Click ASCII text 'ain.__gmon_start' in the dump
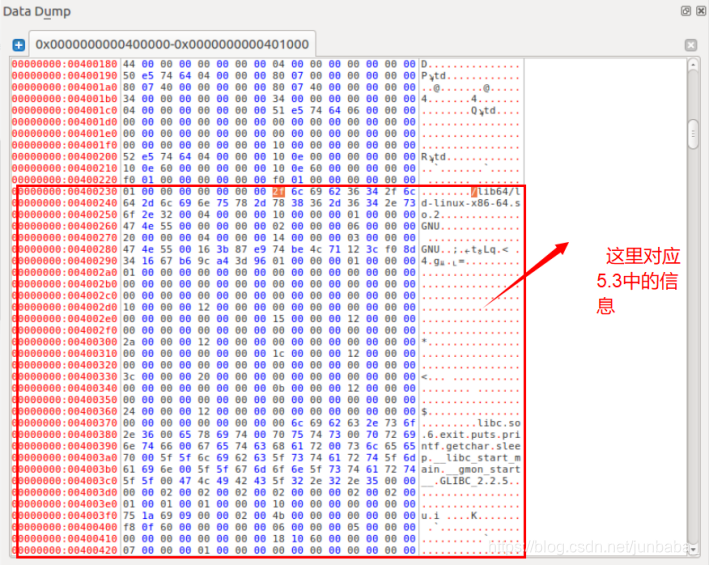Screen dimensions: 709x565 pos(471,470)
